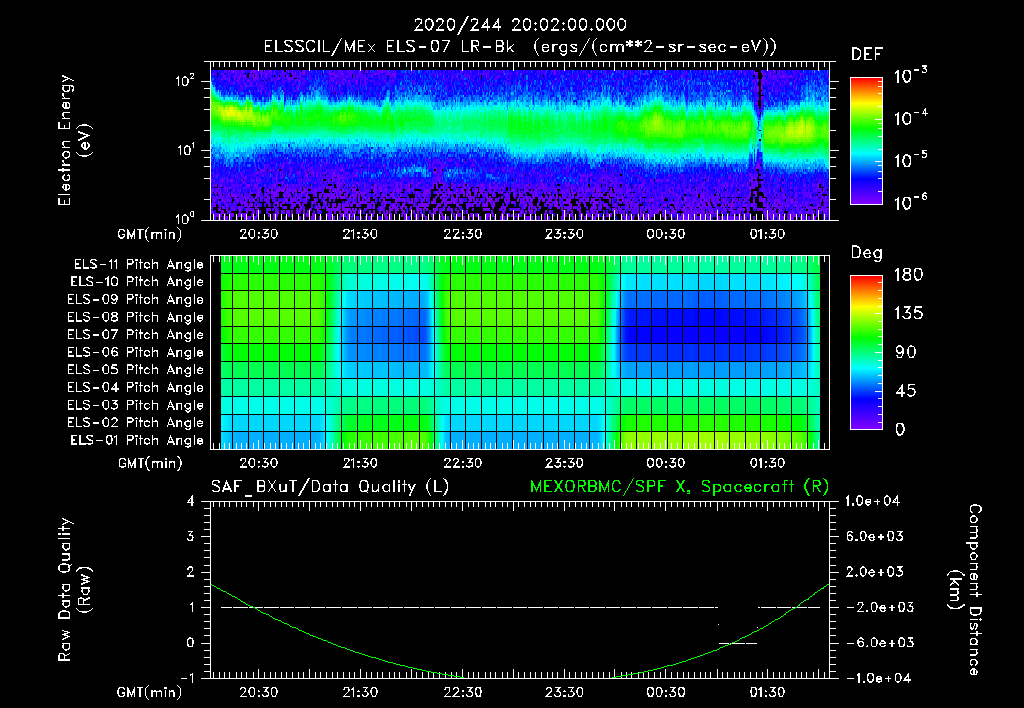The width and height of the screenshot is (1024, 708).
Task: Click the 10^-3 tick on the DEF color scale
Action: click(910, 76)
